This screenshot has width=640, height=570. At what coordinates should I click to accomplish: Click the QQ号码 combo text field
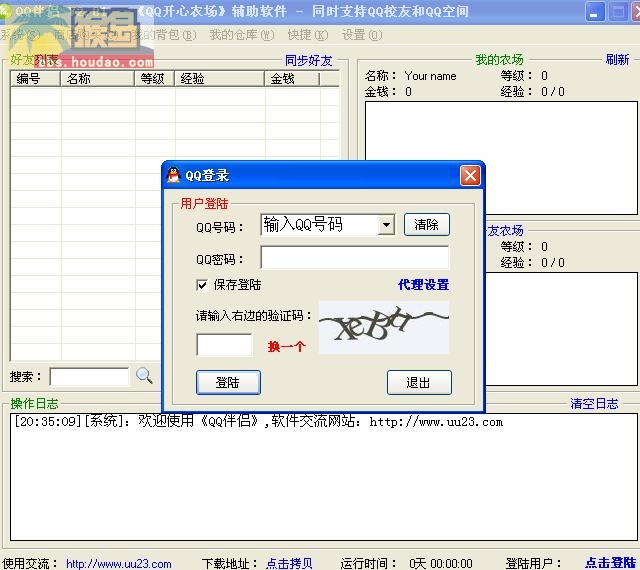pyautogui.click(x=320, y=225)
